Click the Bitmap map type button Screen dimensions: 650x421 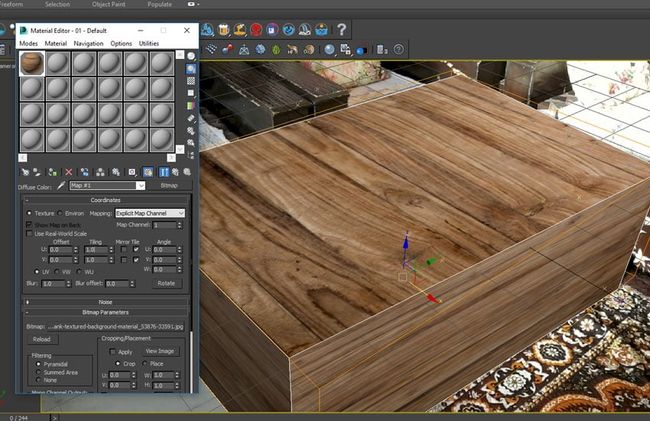169,186
